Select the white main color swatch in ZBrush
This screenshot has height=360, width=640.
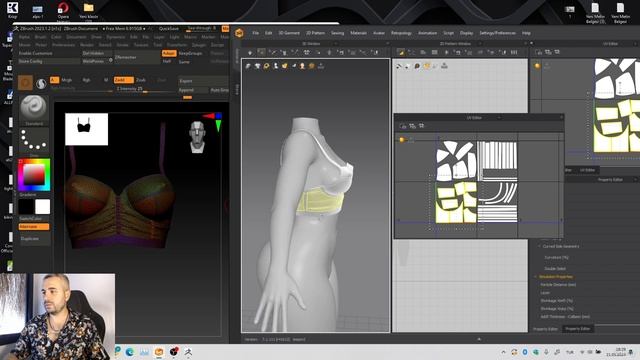click(42, 207)
